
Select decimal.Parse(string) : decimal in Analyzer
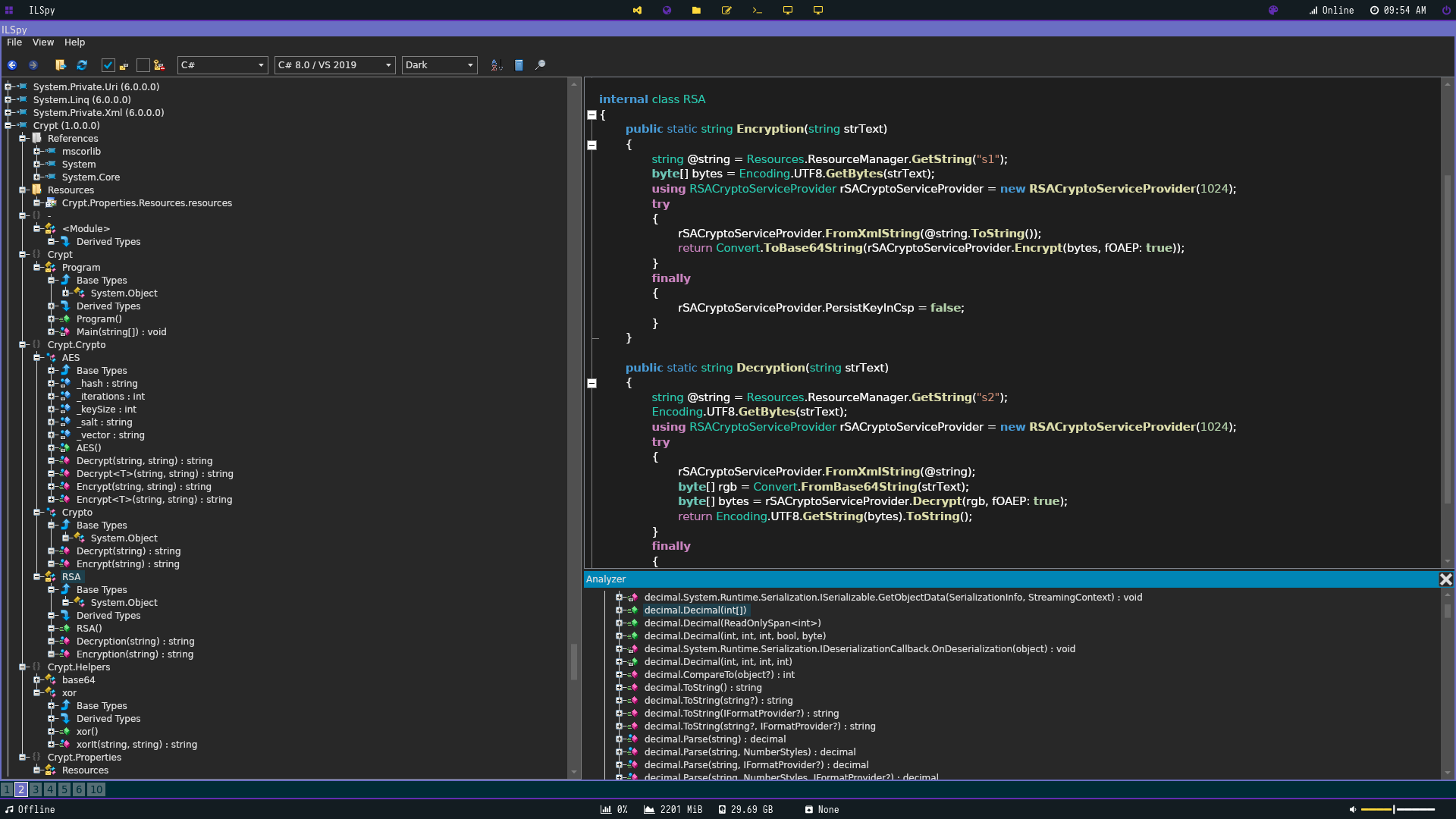[714, 739]
